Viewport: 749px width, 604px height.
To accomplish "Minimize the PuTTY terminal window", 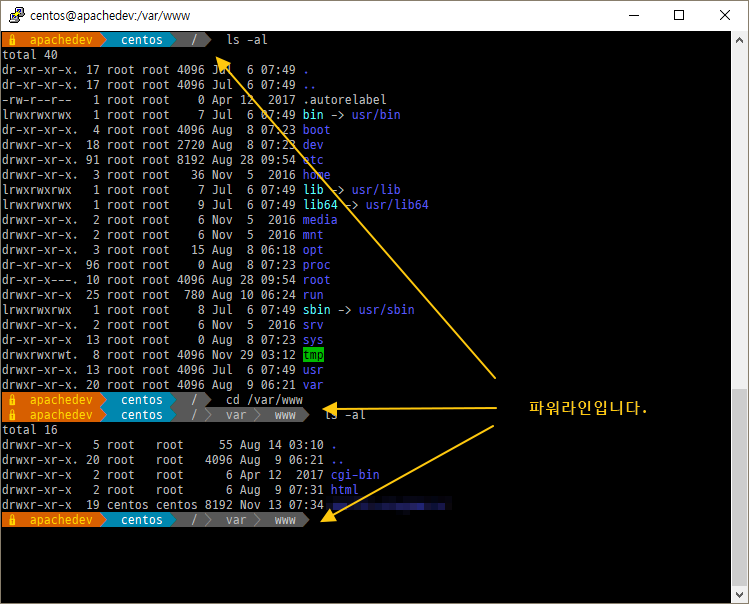I will (x=633, y=15).
